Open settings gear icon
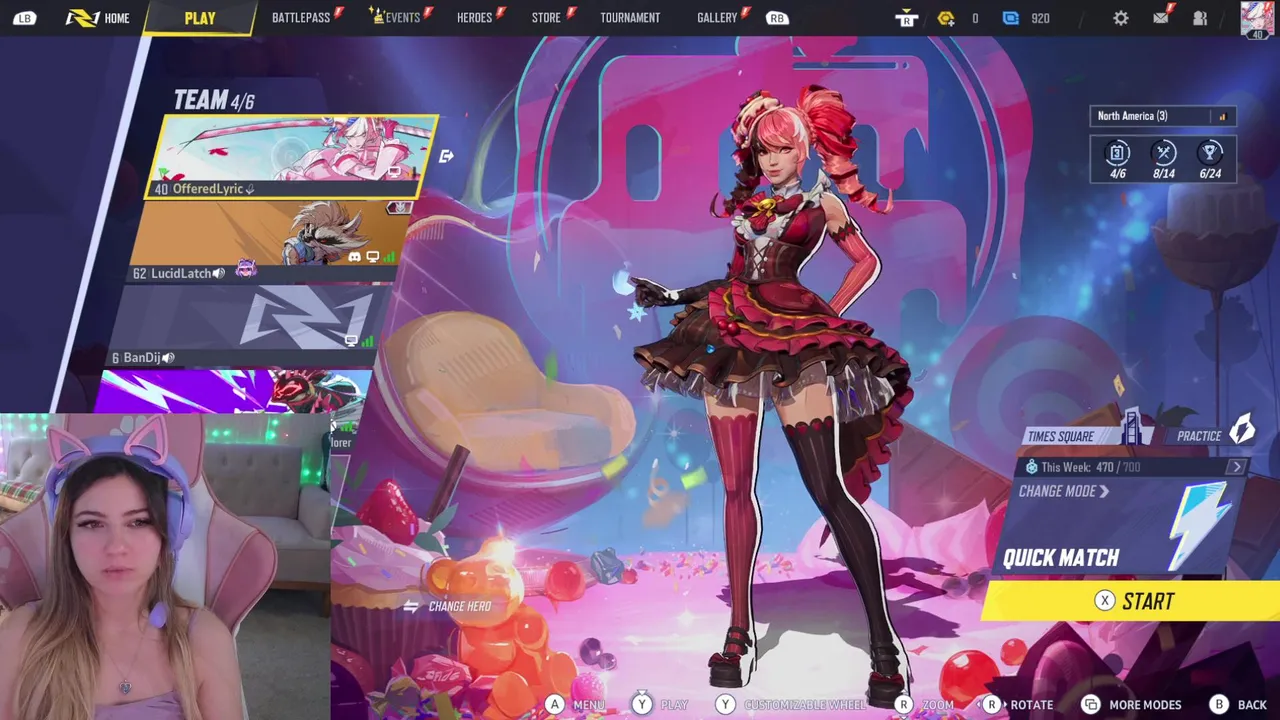1280x720 pixels. (1121, 18)
